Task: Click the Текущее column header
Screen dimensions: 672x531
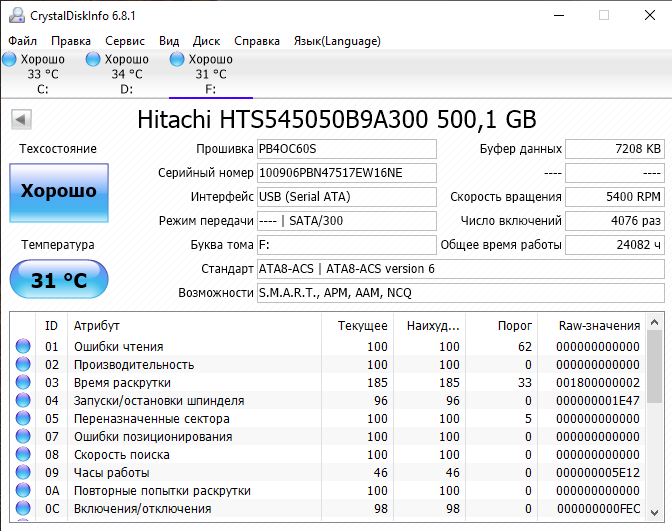Action: click(x=357, y=326)
